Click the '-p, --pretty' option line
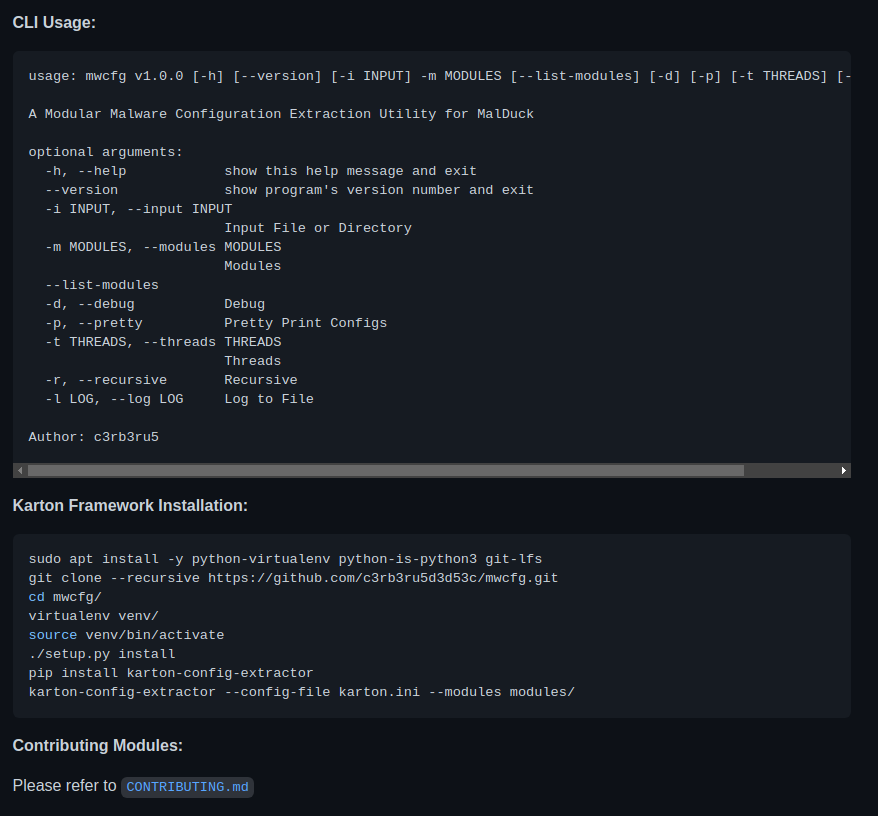The width and height of the screenshot is (878, 816). [x=216, y=324]
